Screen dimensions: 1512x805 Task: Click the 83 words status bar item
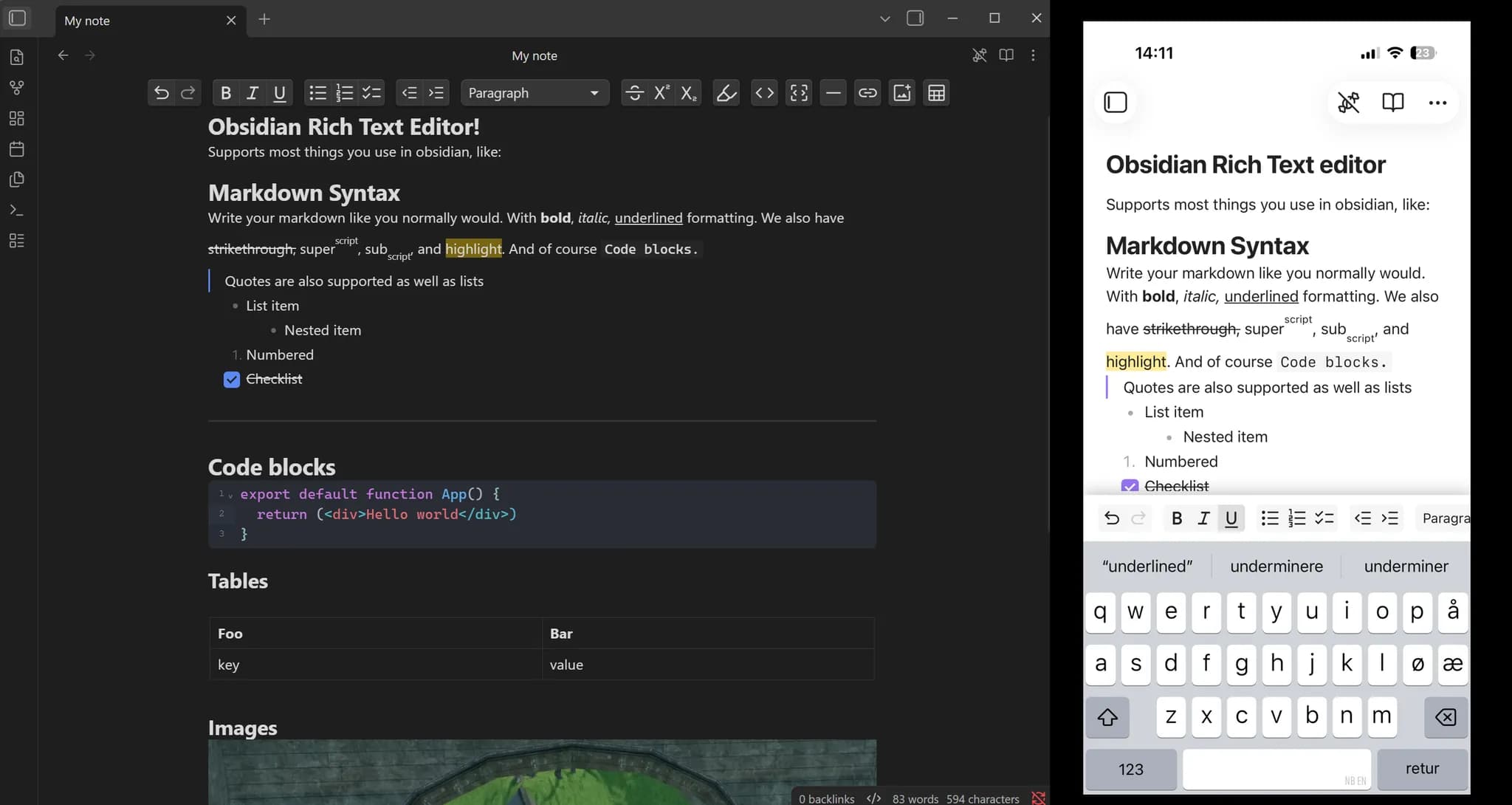click(x=915, y=798)
